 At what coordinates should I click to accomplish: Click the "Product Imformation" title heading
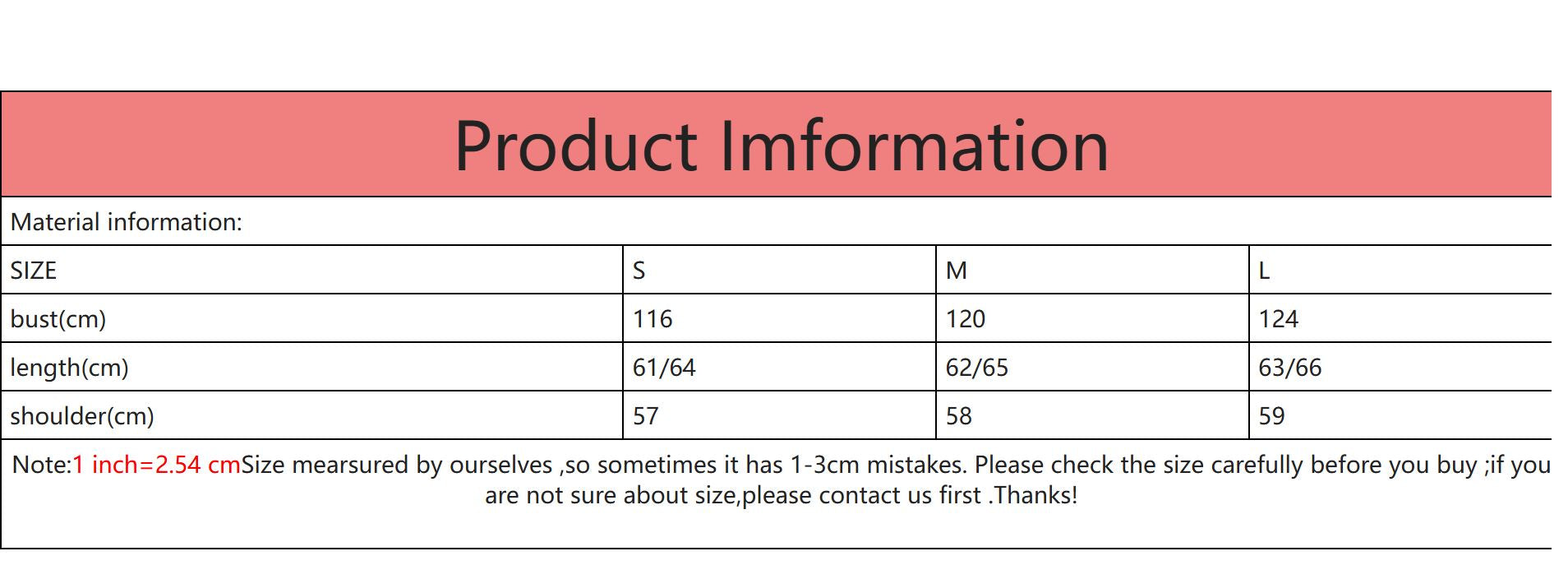point(781,146)
